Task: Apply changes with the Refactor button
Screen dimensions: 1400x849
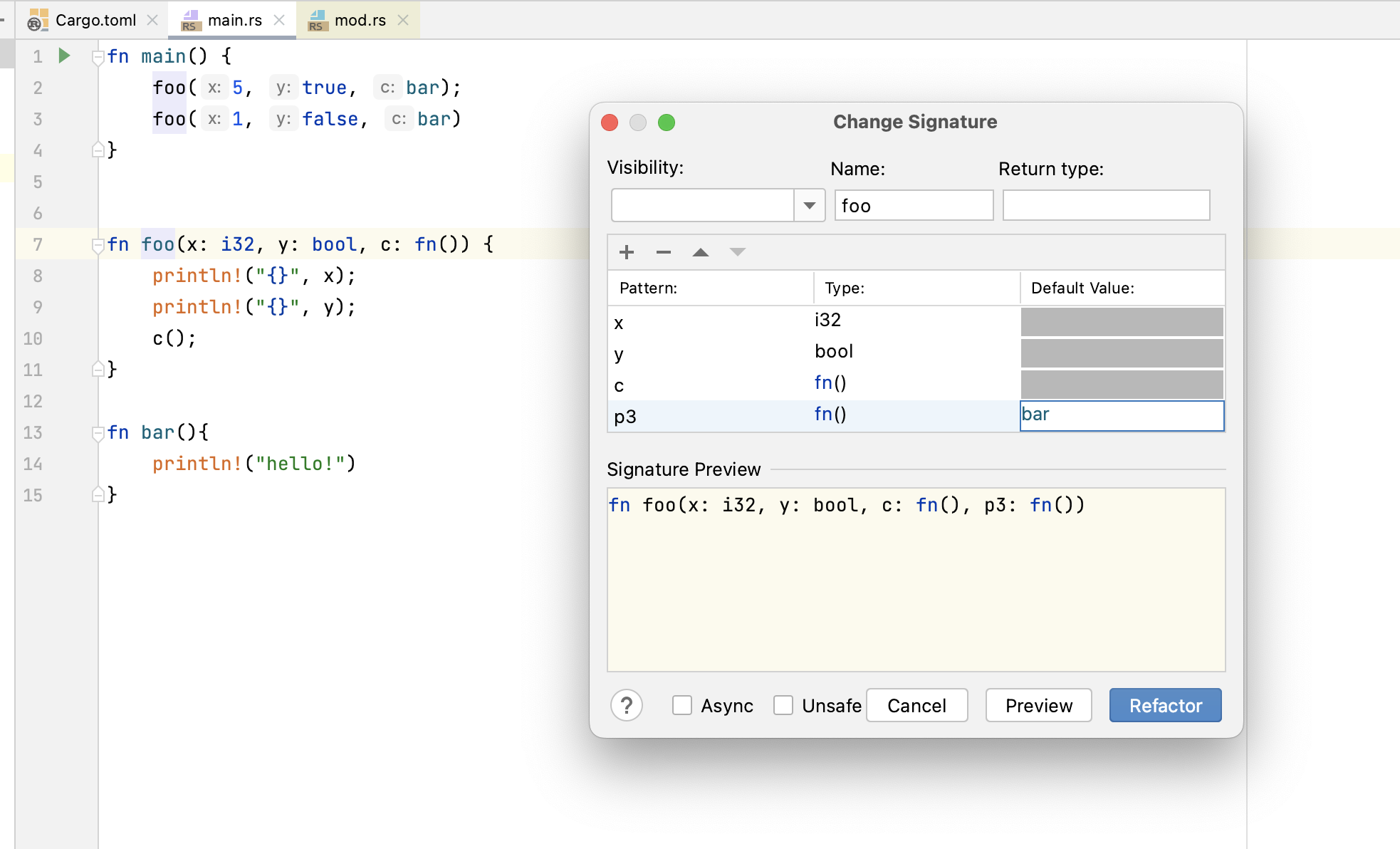Action: pyautogui.click(x=1164, y=705)
